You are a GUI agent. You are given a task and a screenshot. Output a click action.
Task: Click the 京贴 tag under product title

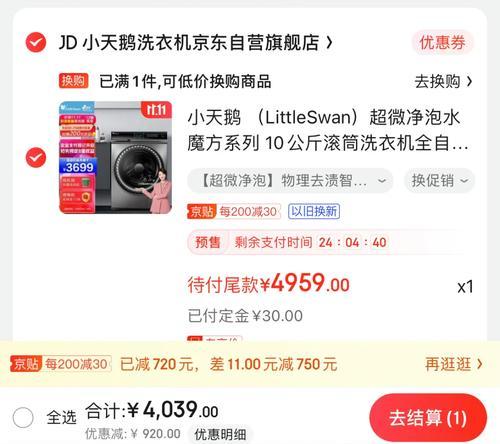point(201,211)
